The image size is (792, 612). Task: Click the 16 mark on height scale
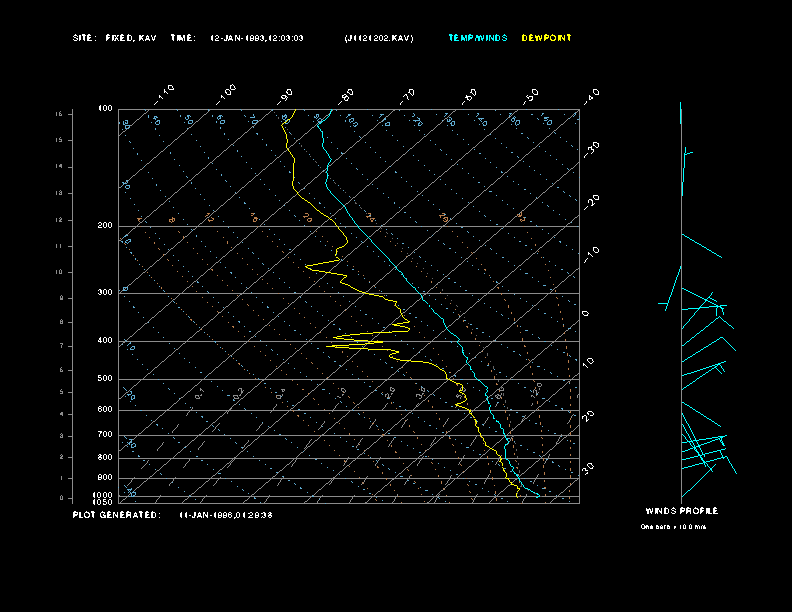60,114
